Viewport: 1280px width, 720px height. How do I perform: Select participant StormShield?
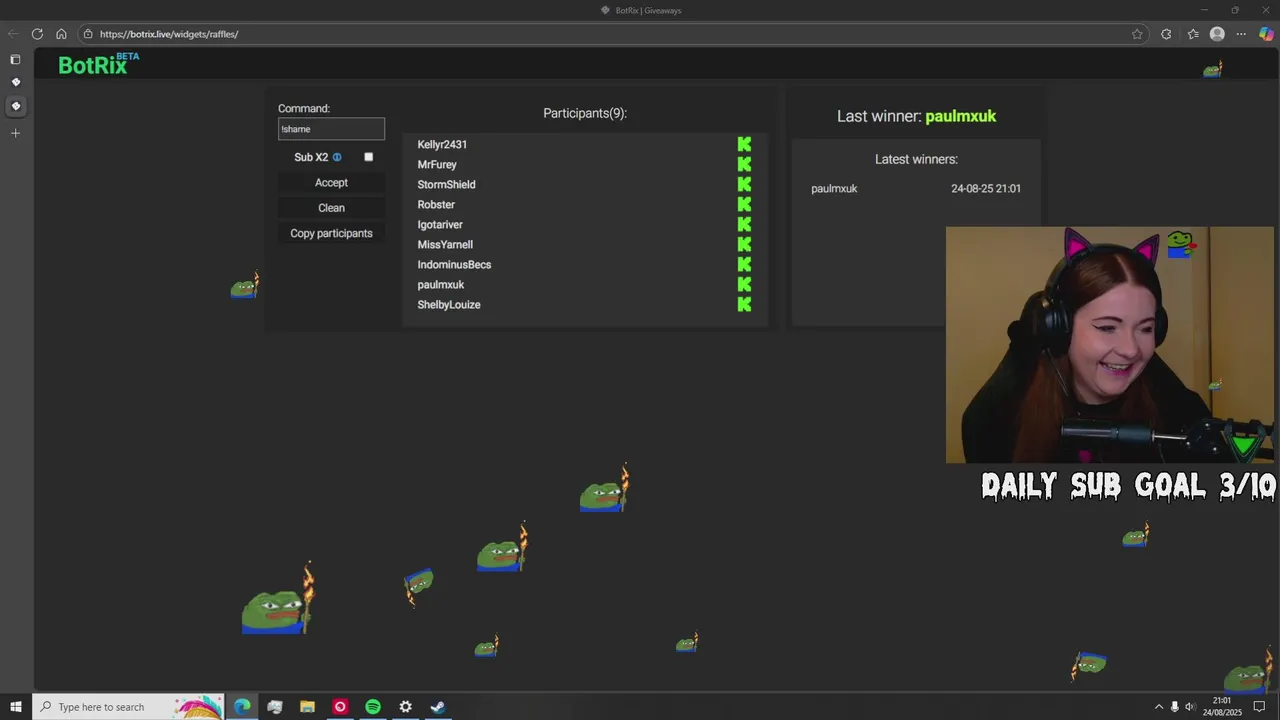[x=446, y=184]
